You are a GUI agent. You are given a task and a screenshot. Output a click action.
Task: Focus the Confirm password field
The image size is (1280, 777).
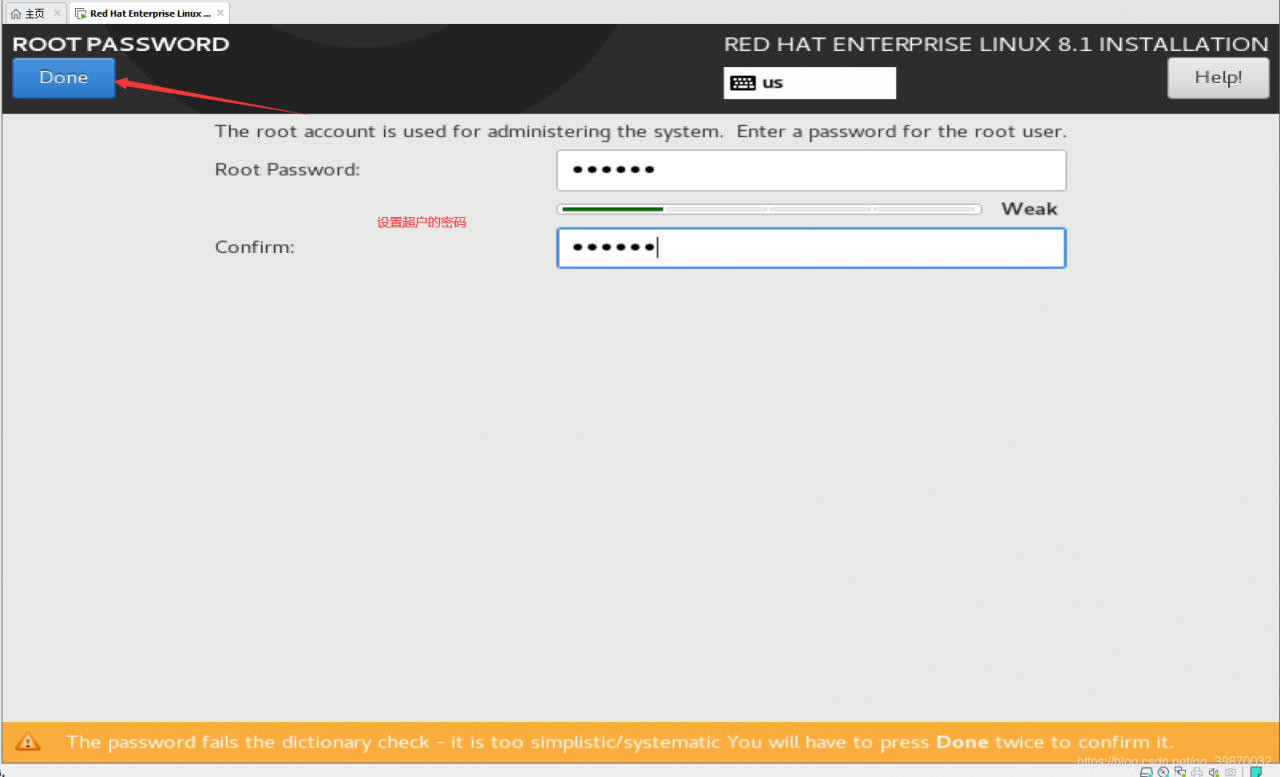click(811, 248)
